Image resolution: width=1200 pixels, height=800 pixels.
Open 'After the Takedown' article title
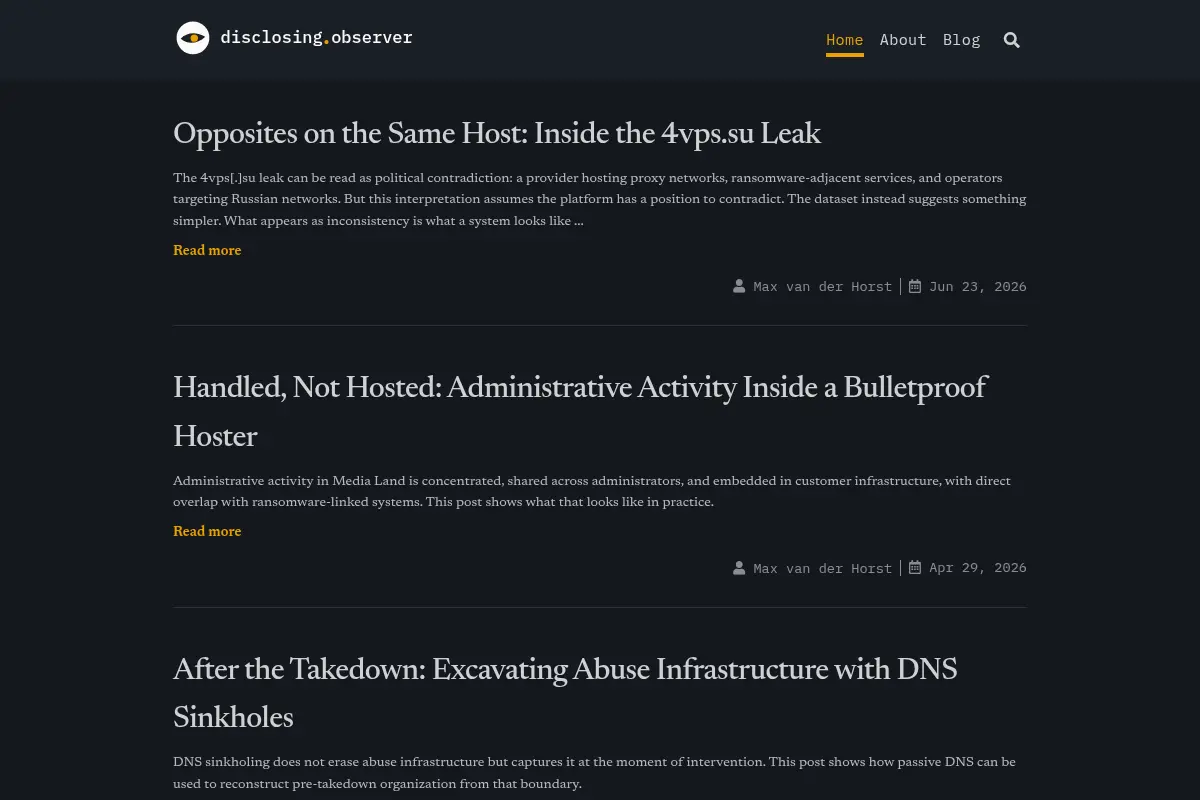565,693
